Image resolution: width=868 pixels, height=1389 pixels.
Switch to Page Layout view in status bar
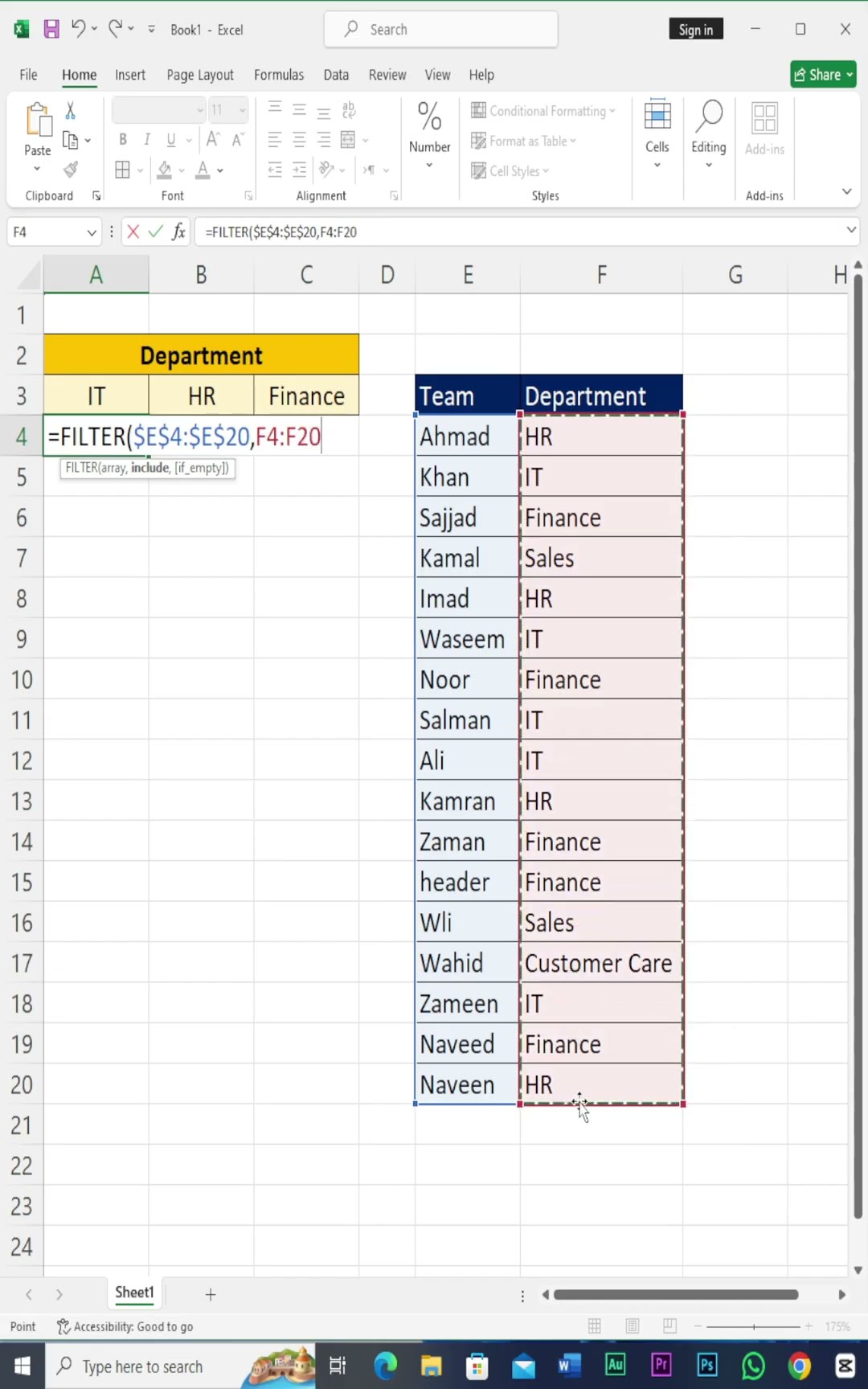tap(633, 1326)
